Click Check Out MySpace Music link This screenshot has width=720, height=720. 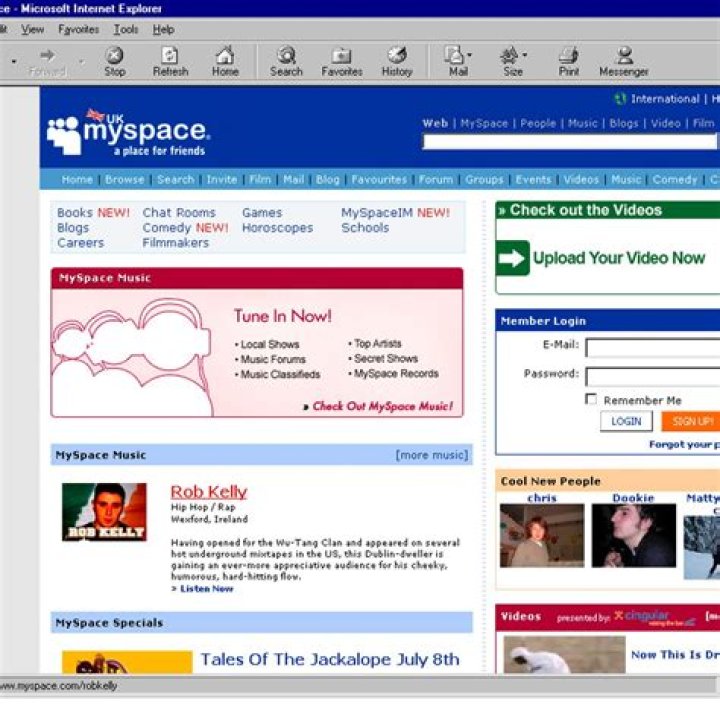382,406
